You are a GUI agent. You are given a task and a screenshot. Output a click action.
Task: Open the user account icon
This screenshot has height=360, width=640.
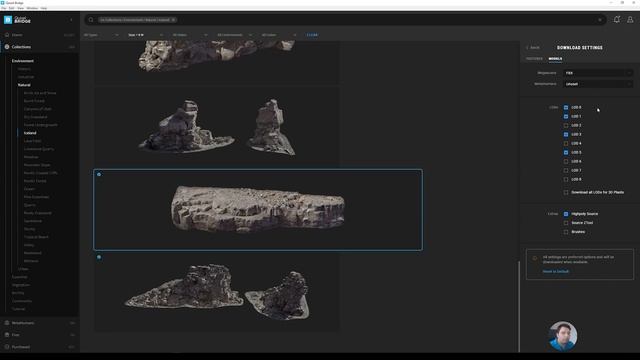click(x=630, y=19)
